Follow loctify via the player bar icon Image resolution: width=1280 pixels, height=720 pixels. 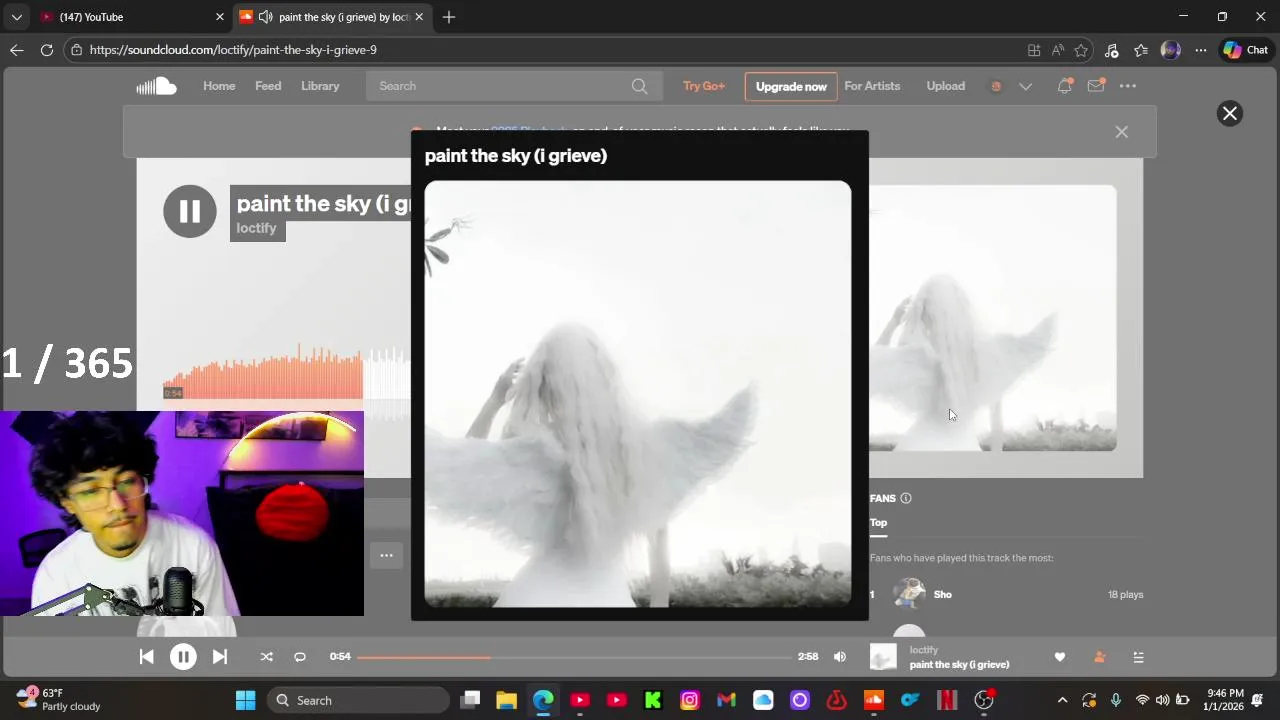tap(1100, 657)
